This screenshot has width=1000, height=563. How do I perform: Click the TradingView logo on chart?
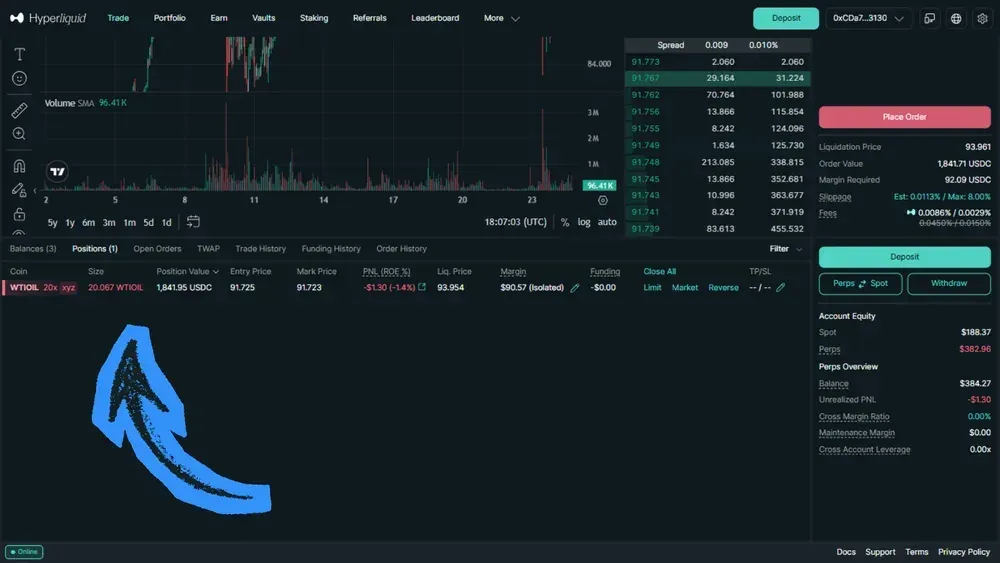click(x=57, y=172)
